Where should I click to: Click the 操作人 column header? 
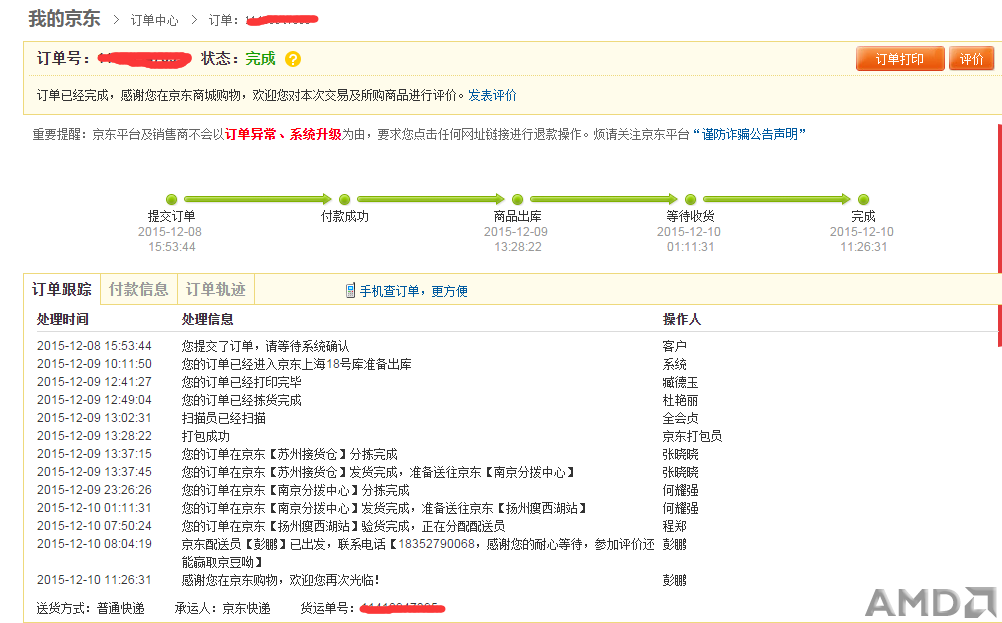681,319
